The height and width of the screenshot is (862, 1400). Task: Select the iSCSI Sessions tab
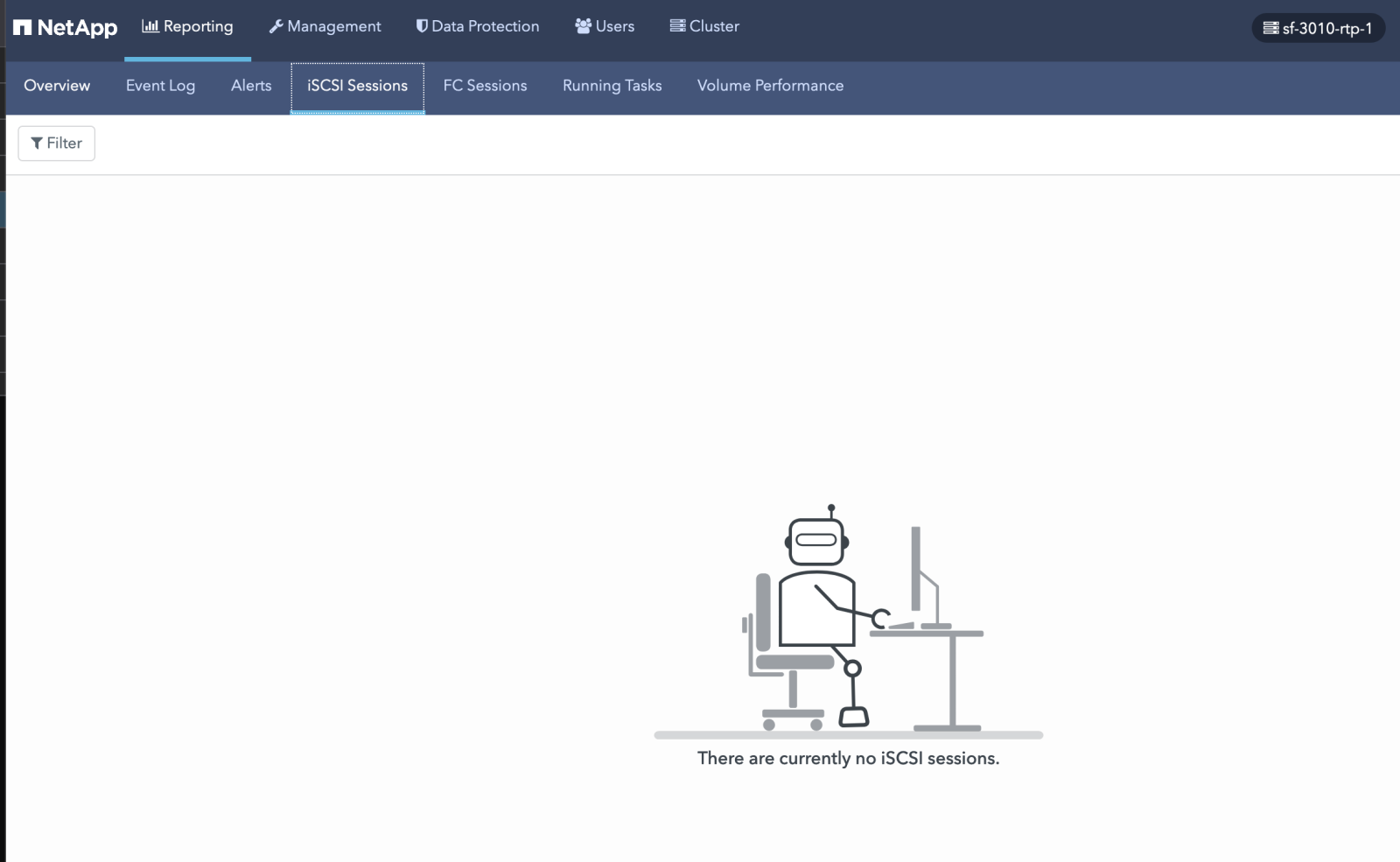pos(357,86)
